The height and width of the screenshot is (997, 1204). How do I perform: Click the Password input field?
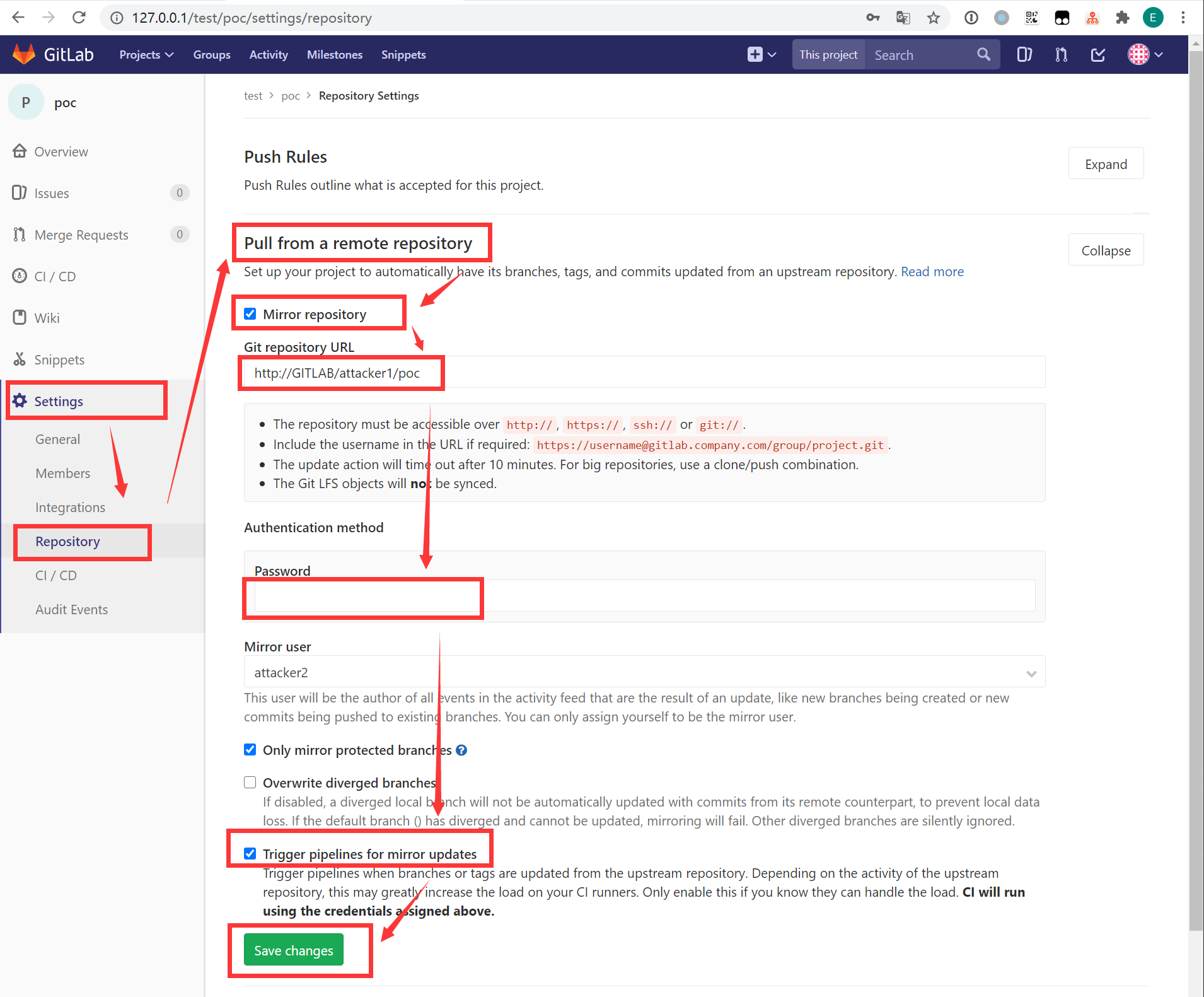(644, 596)
